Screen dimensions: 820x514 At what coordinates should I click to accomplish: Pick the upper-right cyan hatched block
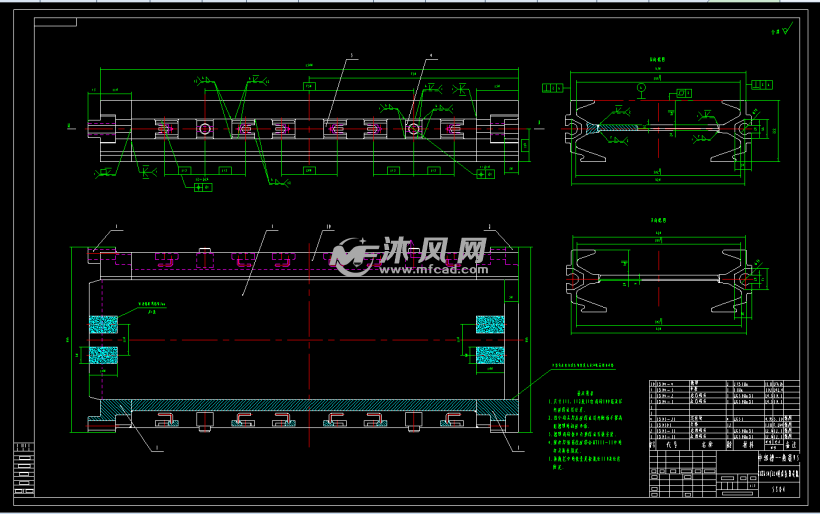(489, 325)
